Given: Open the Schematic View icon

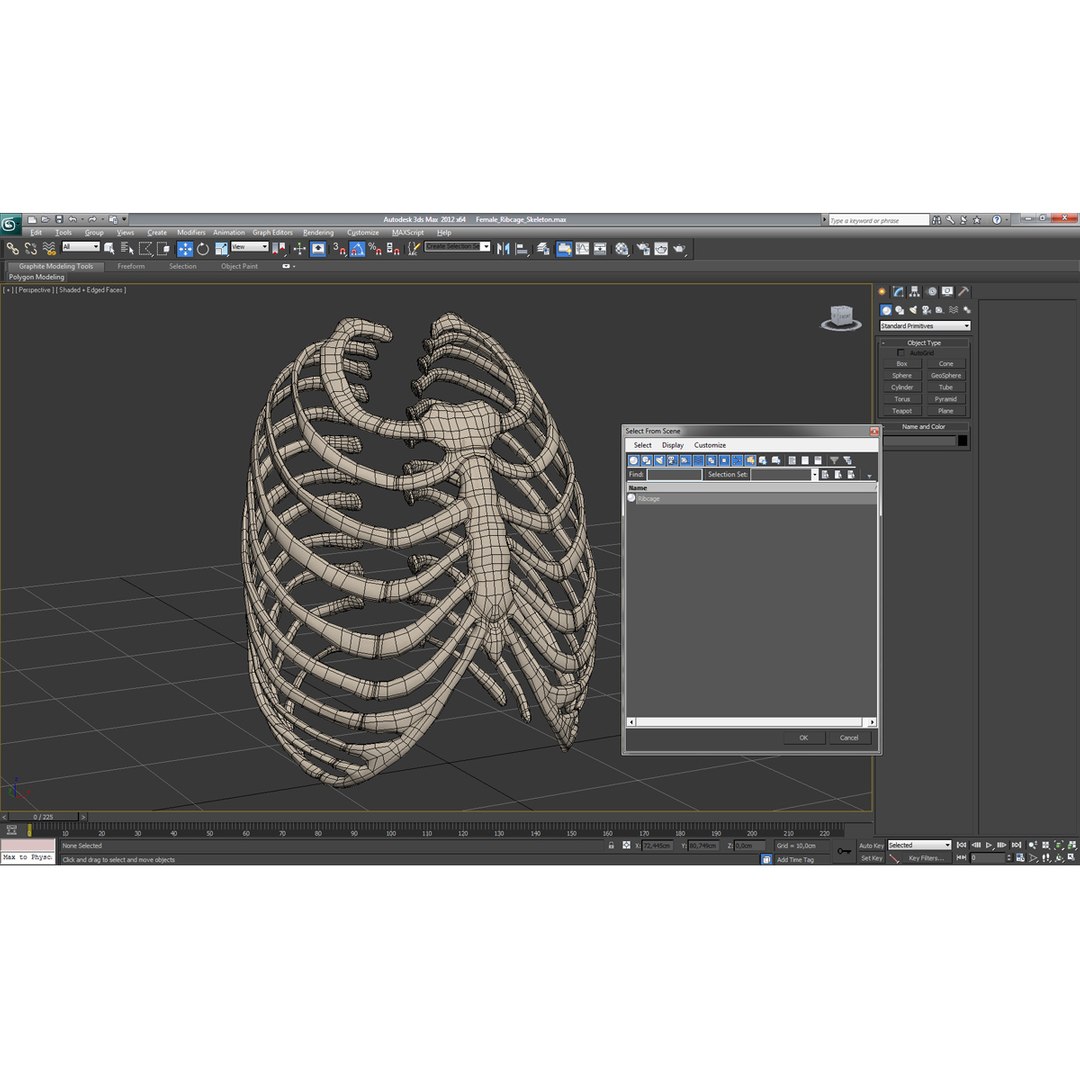Looking at the screenshot, I should point(600,249).
